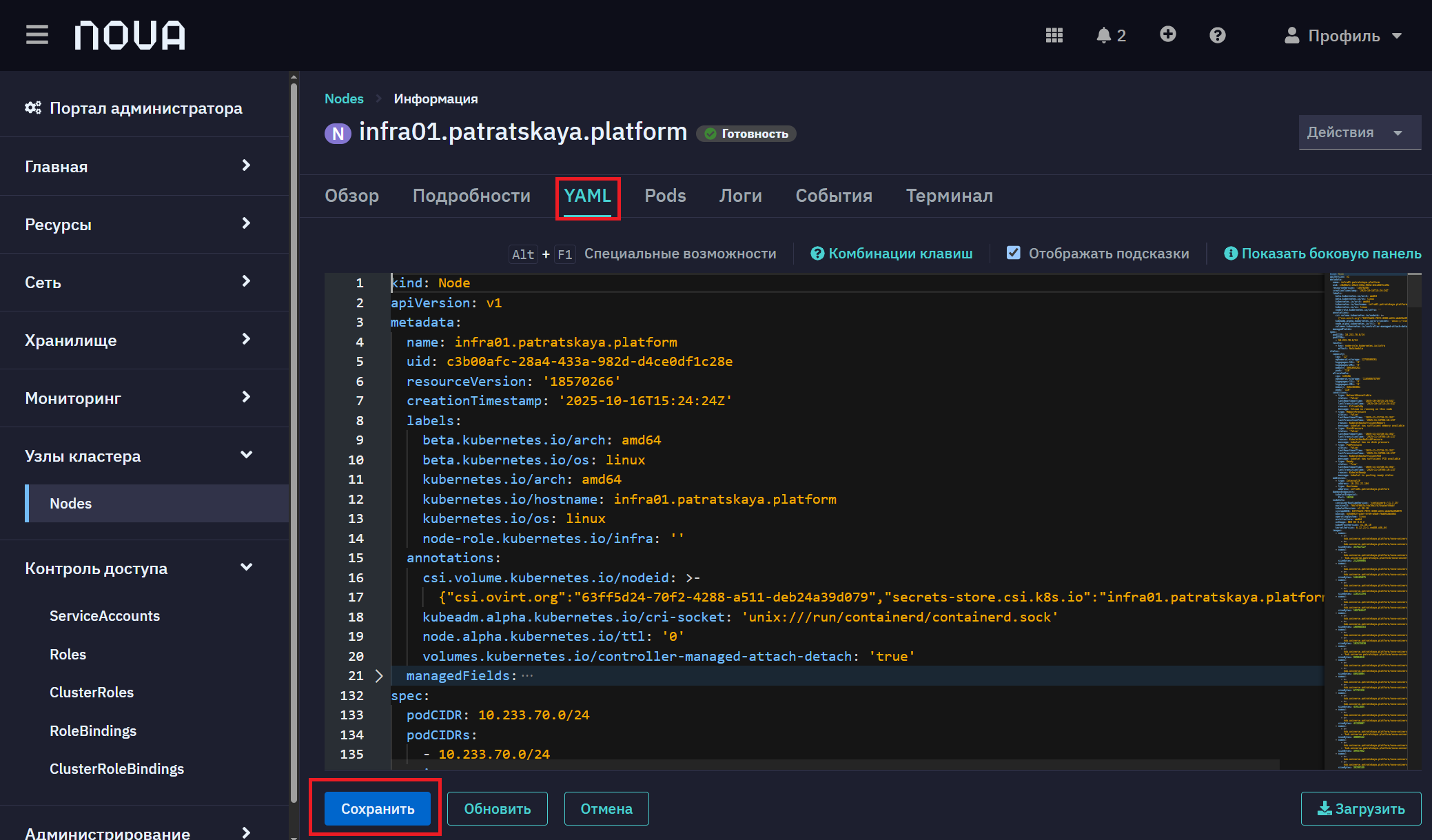Expand the Сеть menu section

tap(145, 282)
